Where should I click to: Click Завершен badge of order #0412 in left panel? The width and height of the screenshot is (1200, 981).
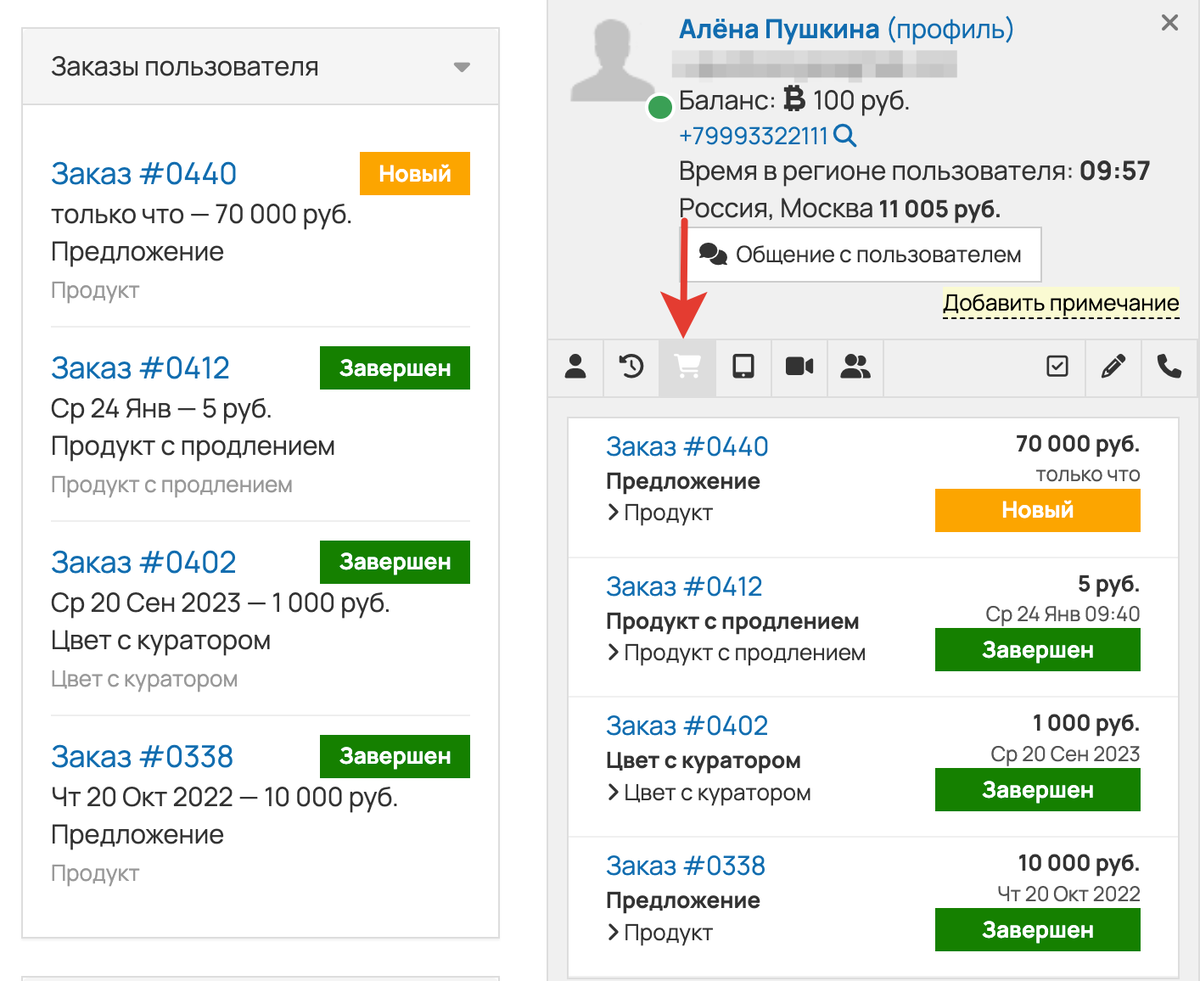click(395, 367)
